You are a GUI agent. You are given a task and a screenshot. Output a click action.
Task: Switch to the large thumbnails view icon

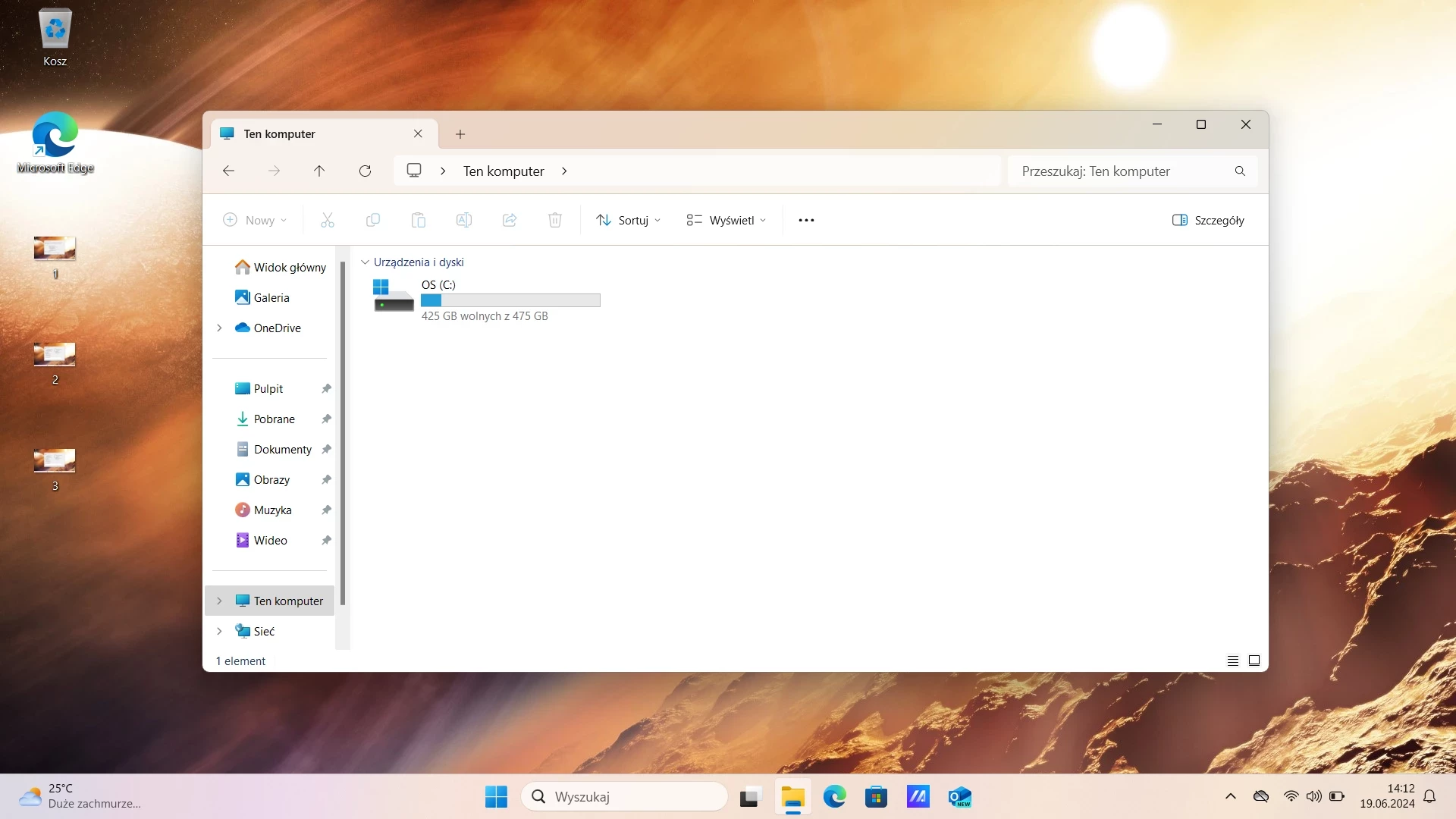coord(1254,661)
